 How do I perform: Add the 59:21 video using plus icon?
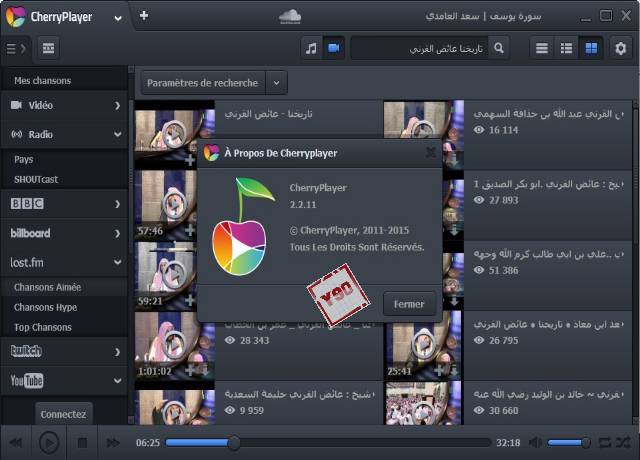[190, 300]
